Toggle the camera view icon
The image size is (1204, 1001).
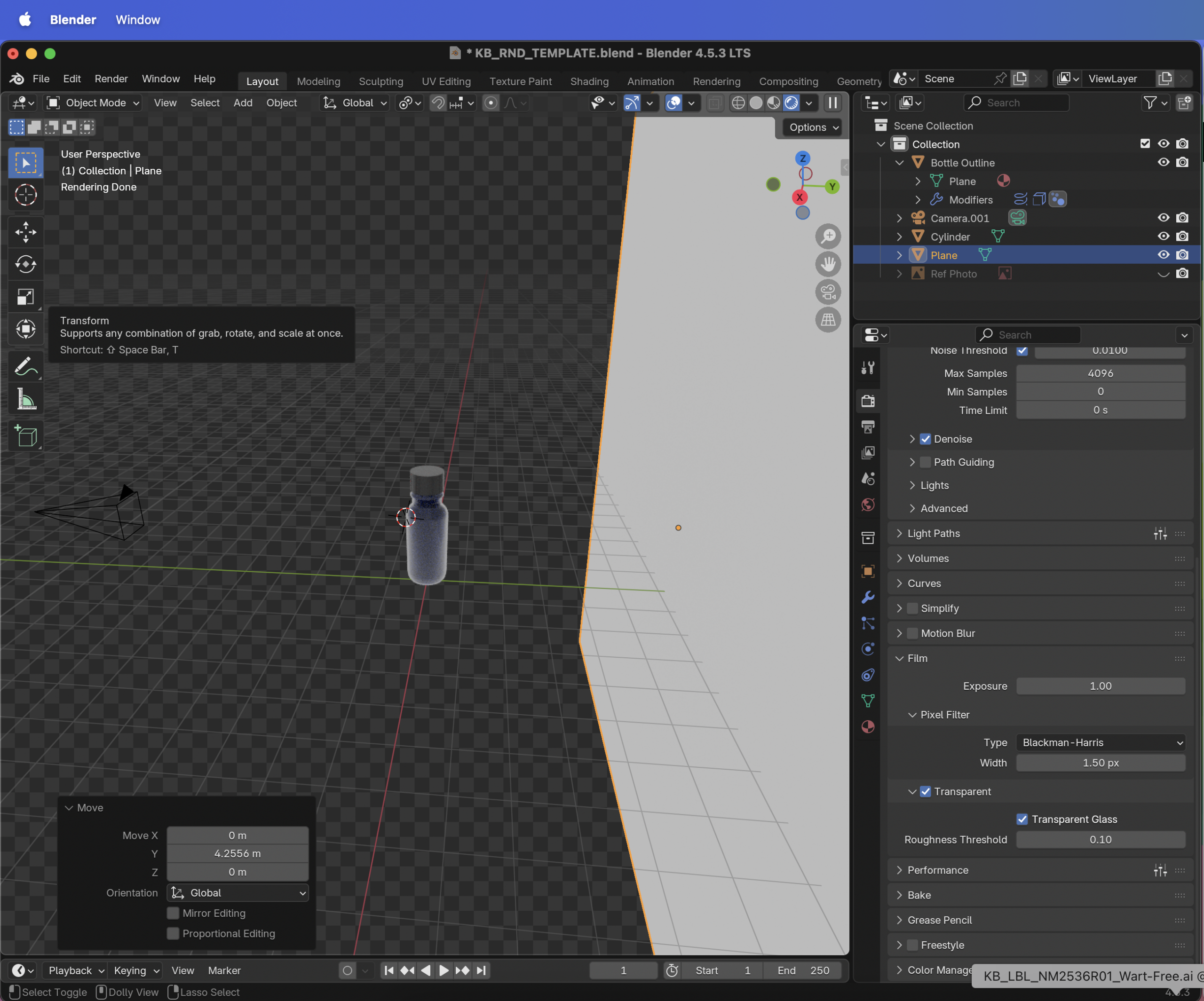tap(828, 292)
